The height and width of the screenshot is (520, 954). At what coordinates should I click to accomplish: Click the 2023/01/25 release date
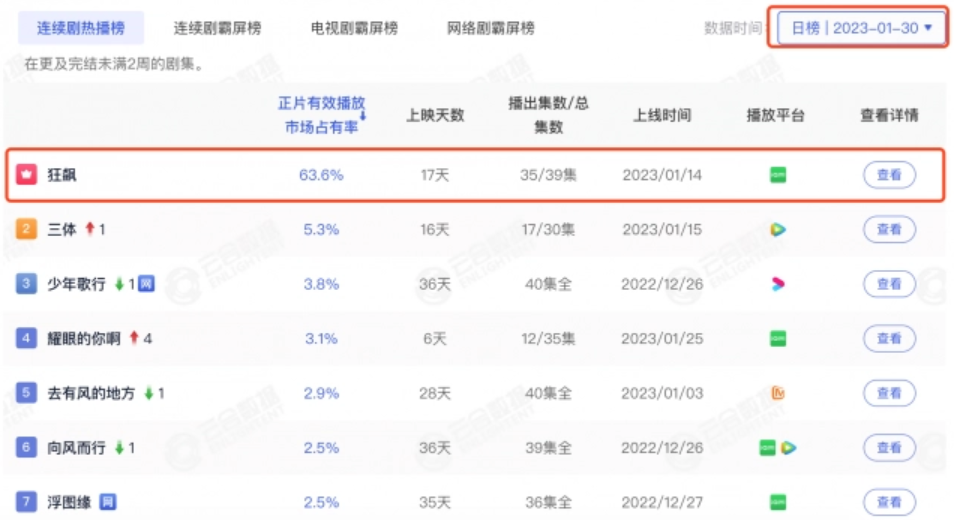(662, 338)
